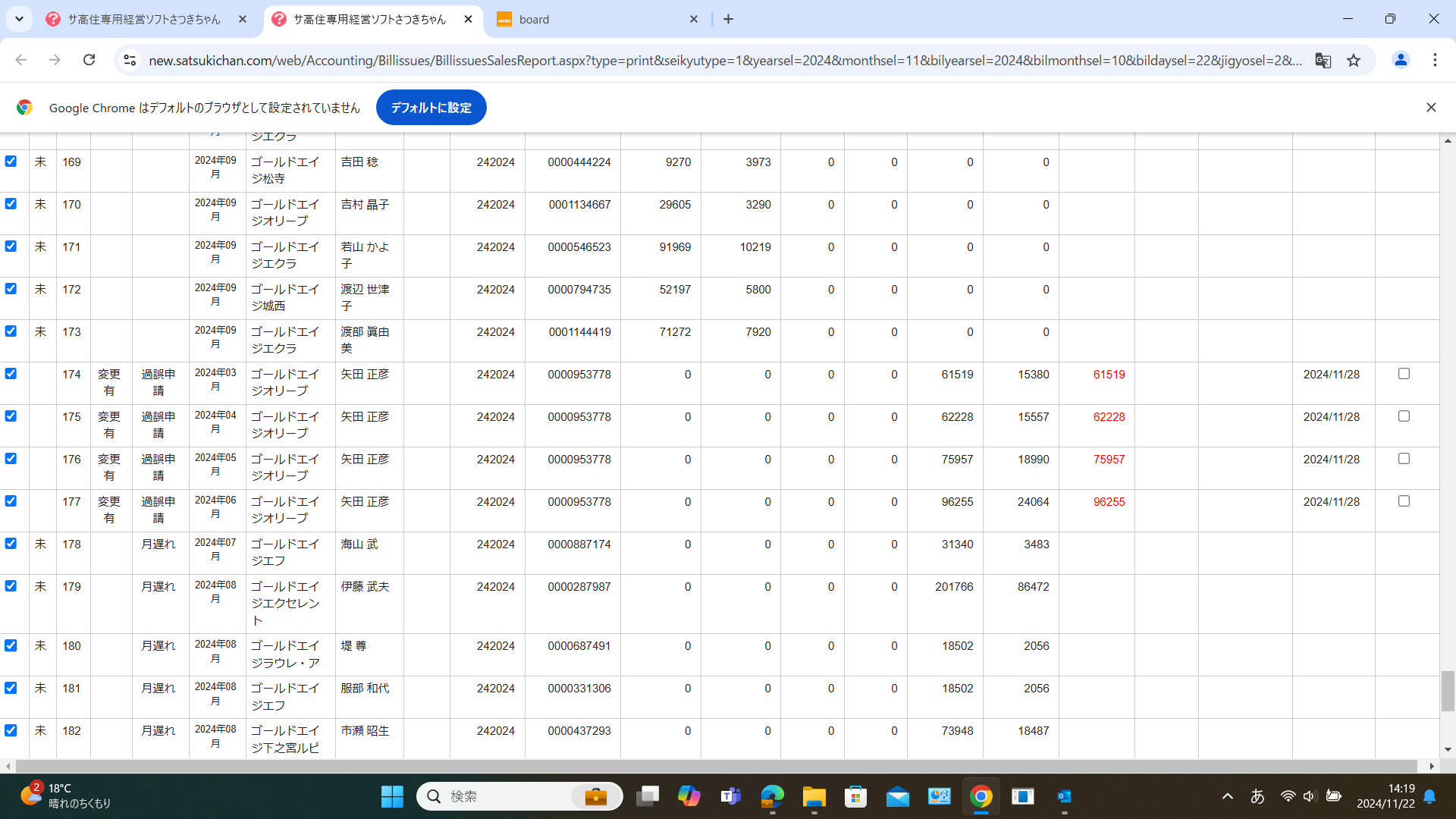
Task: Open the Chrome profile avatar icon
Action: [1401, 60]
